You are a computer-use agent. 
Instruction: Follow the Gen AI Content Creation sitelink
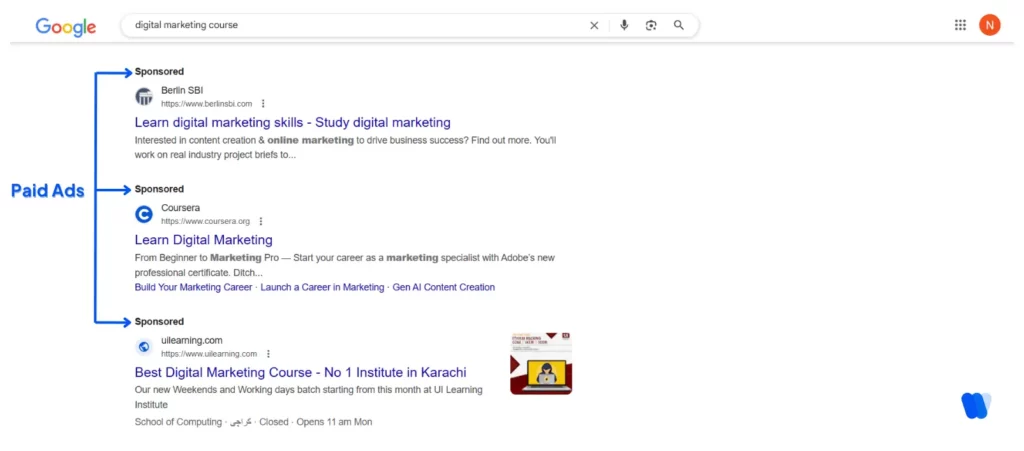443,287
